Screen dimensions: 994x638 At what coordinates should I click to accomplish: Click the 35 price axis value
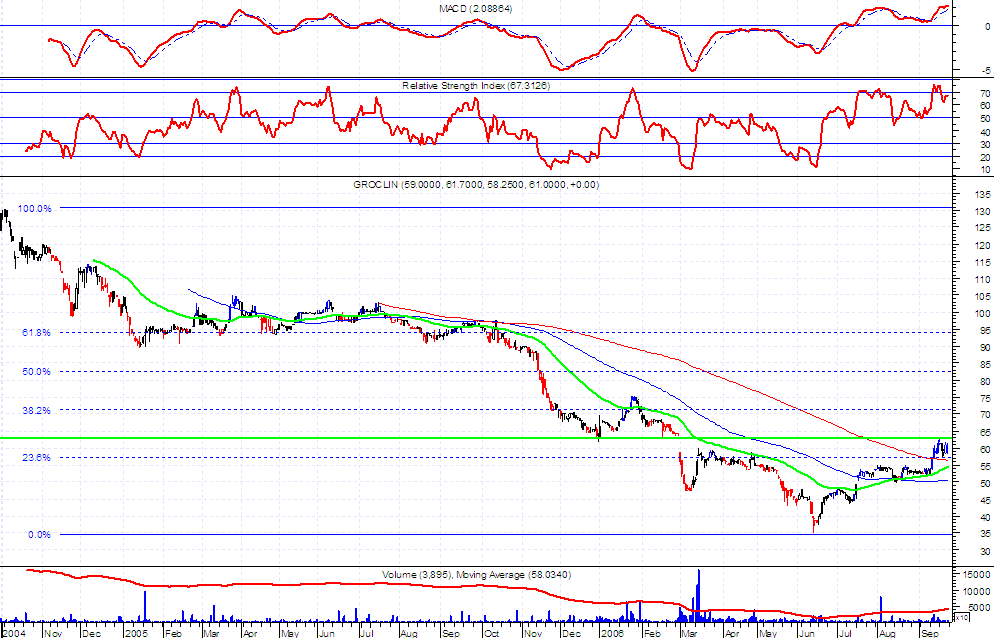[986, 534]
